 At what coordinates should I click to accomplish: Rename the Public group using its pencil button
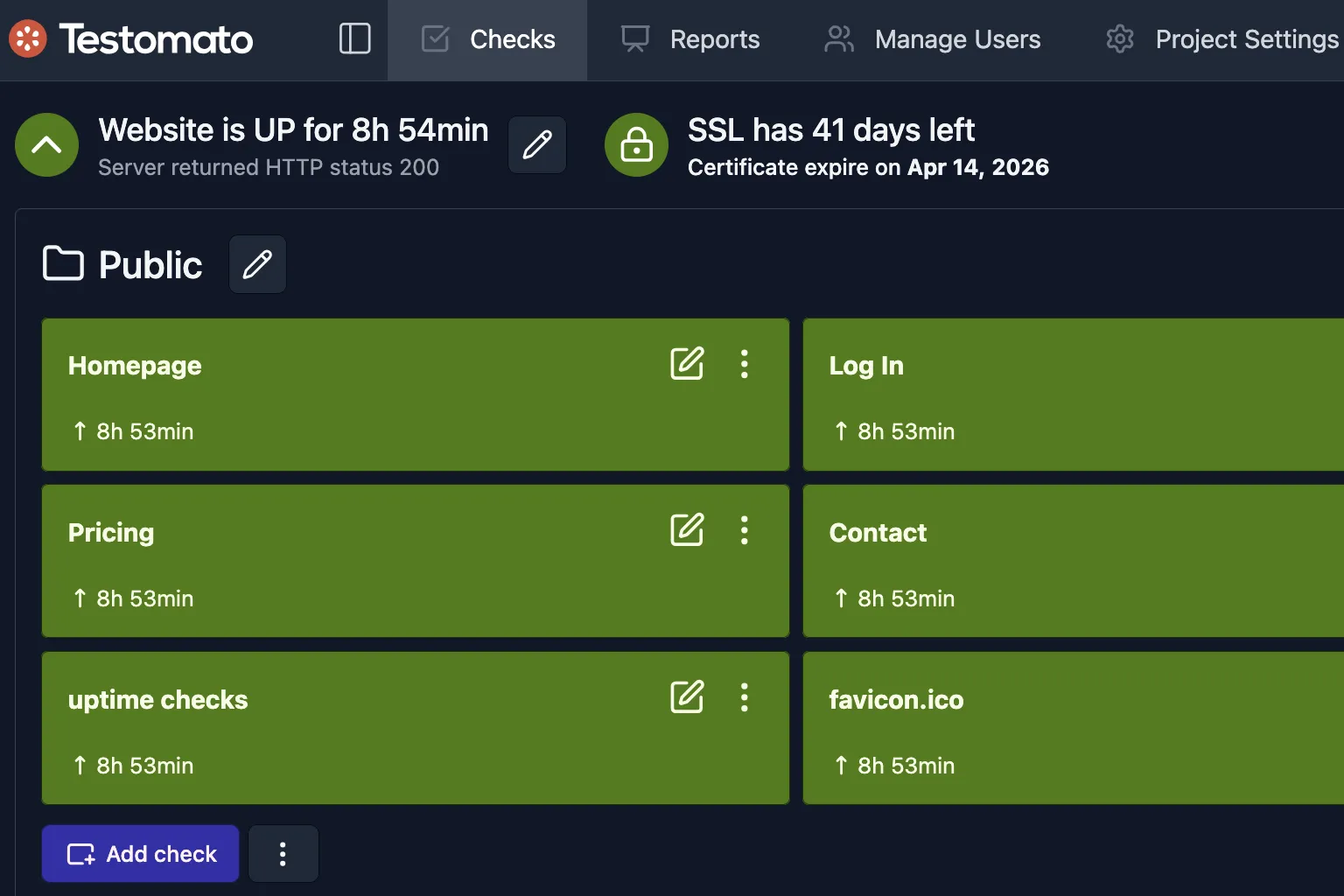(257, 263)
